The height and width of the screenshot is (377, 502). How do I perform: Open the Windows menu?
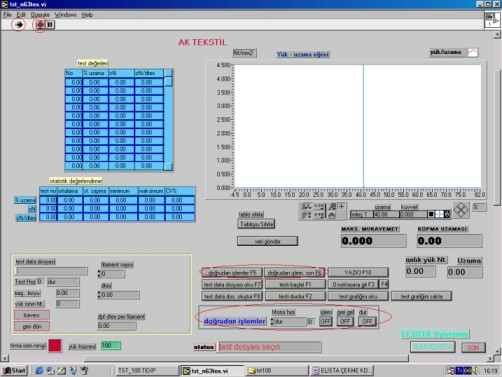point(65,15)
